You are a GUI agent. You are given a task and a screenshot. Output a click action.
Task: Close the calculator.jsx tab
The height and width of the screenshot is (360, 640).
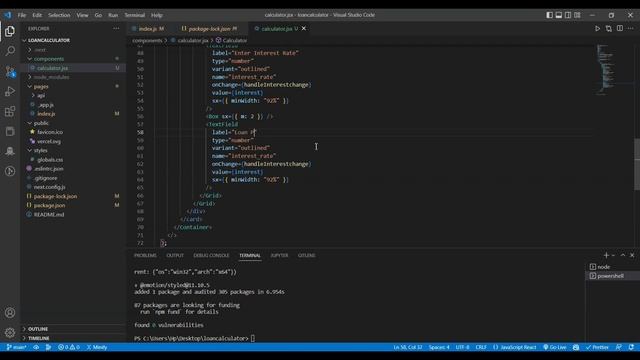point(304,29)
